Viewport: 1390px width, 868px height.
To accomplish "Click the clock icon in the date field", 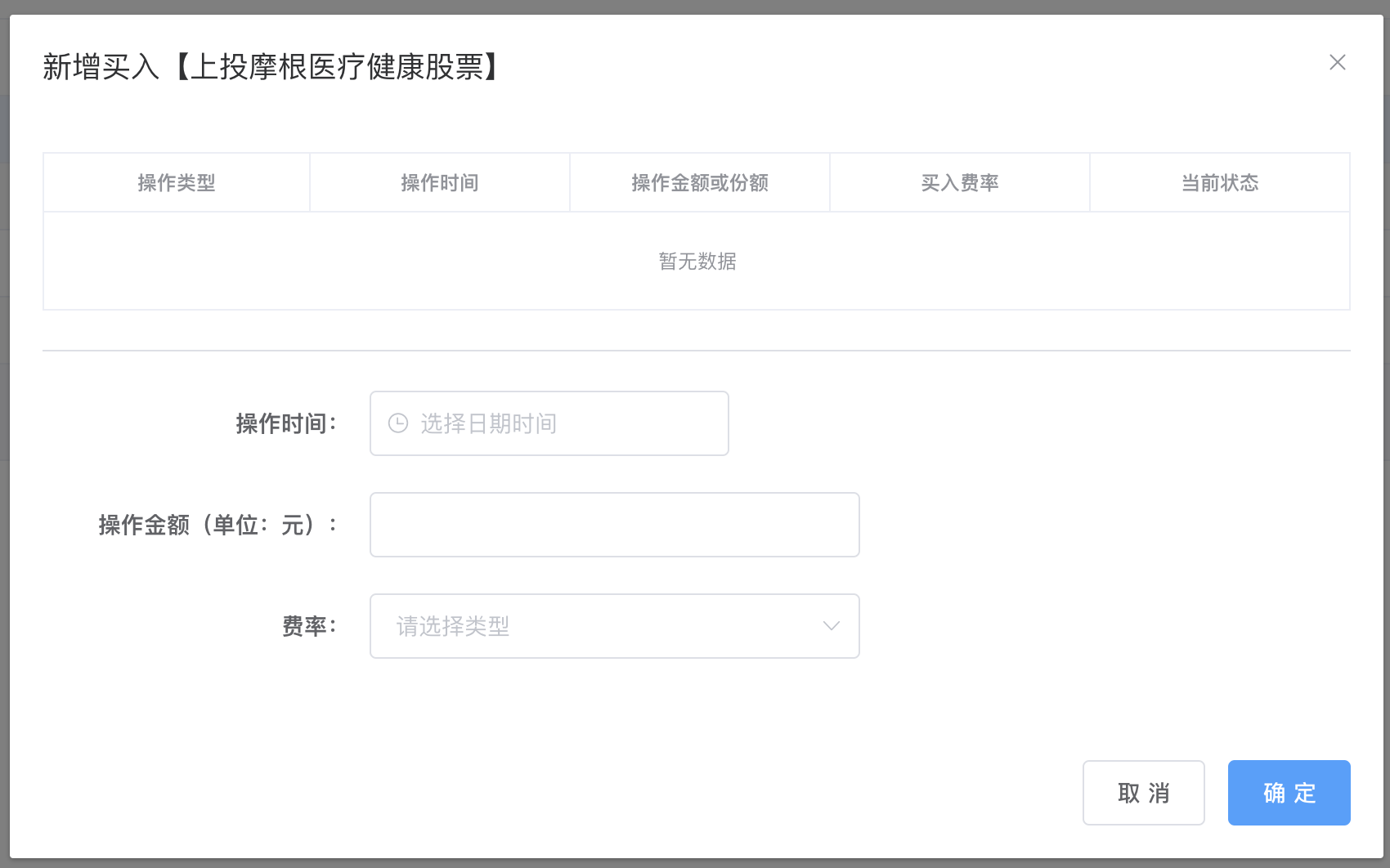I will pos(398,423).
